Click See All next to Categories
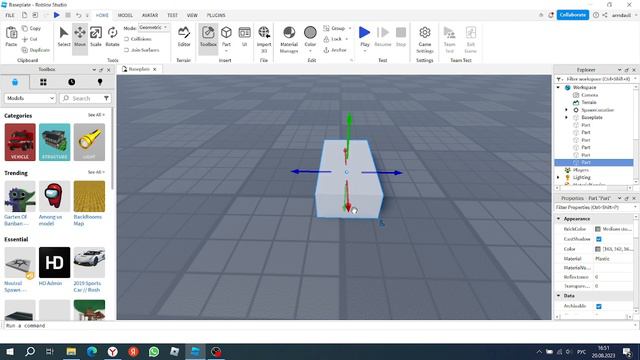Image resolution: width=640 pixels, height=360 pixels. click(96, 115)
